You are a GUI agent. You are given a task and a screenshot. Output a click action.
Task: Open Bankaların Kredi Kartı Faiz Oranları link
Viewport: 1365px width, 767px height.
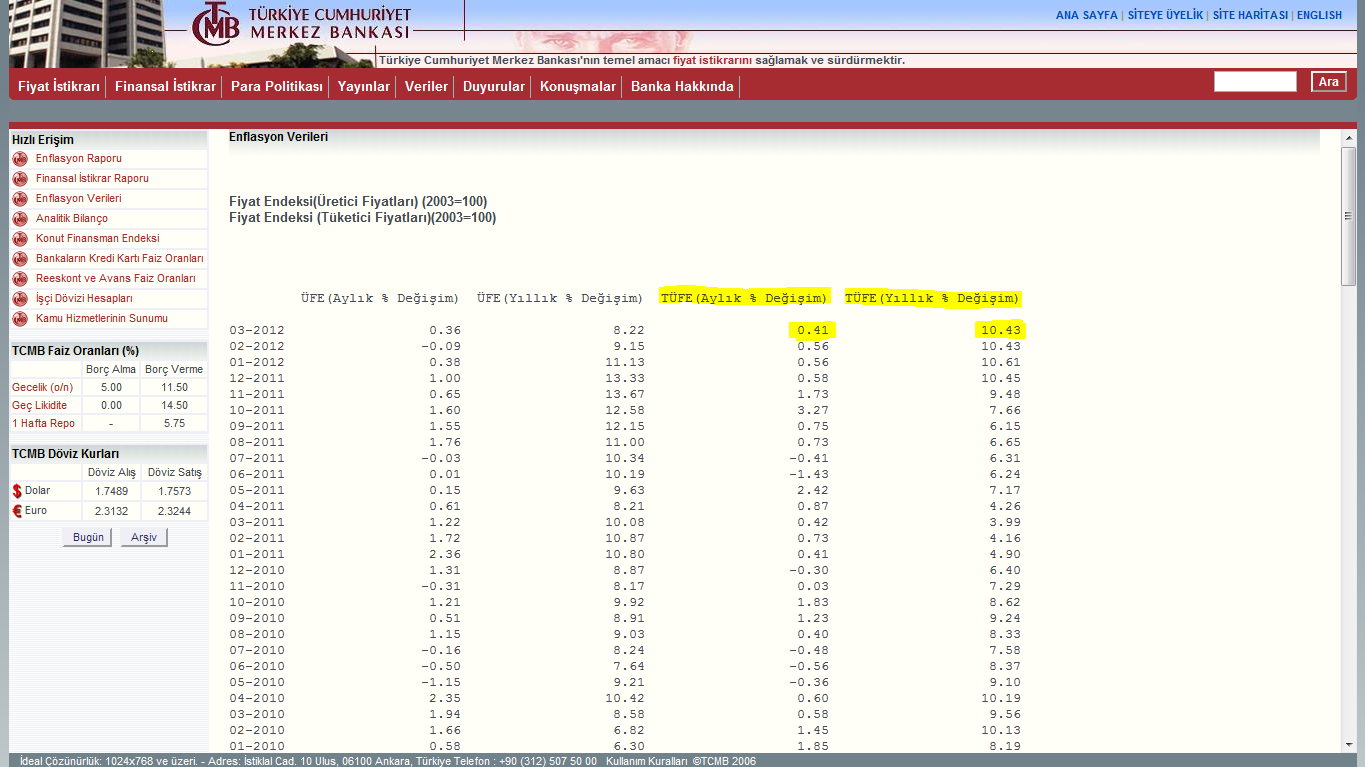(x=120, y=259)
